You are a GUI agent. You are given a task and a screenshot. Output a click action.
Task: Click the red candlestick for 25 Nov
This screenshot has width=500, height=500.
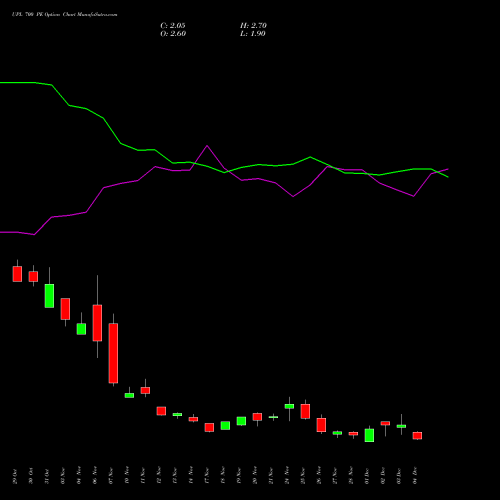tap(305, 411)
